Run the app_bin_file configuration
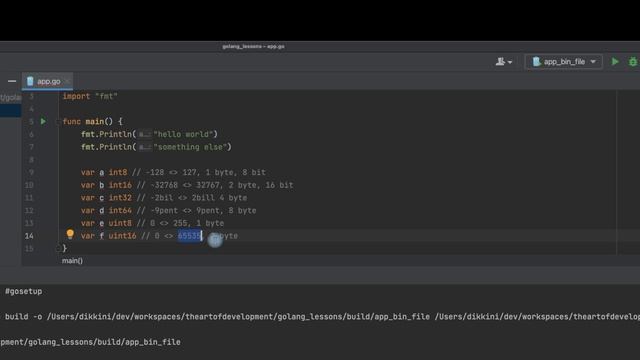The height and width of the screenshot is (360, 640). click(x=615, y=62)
